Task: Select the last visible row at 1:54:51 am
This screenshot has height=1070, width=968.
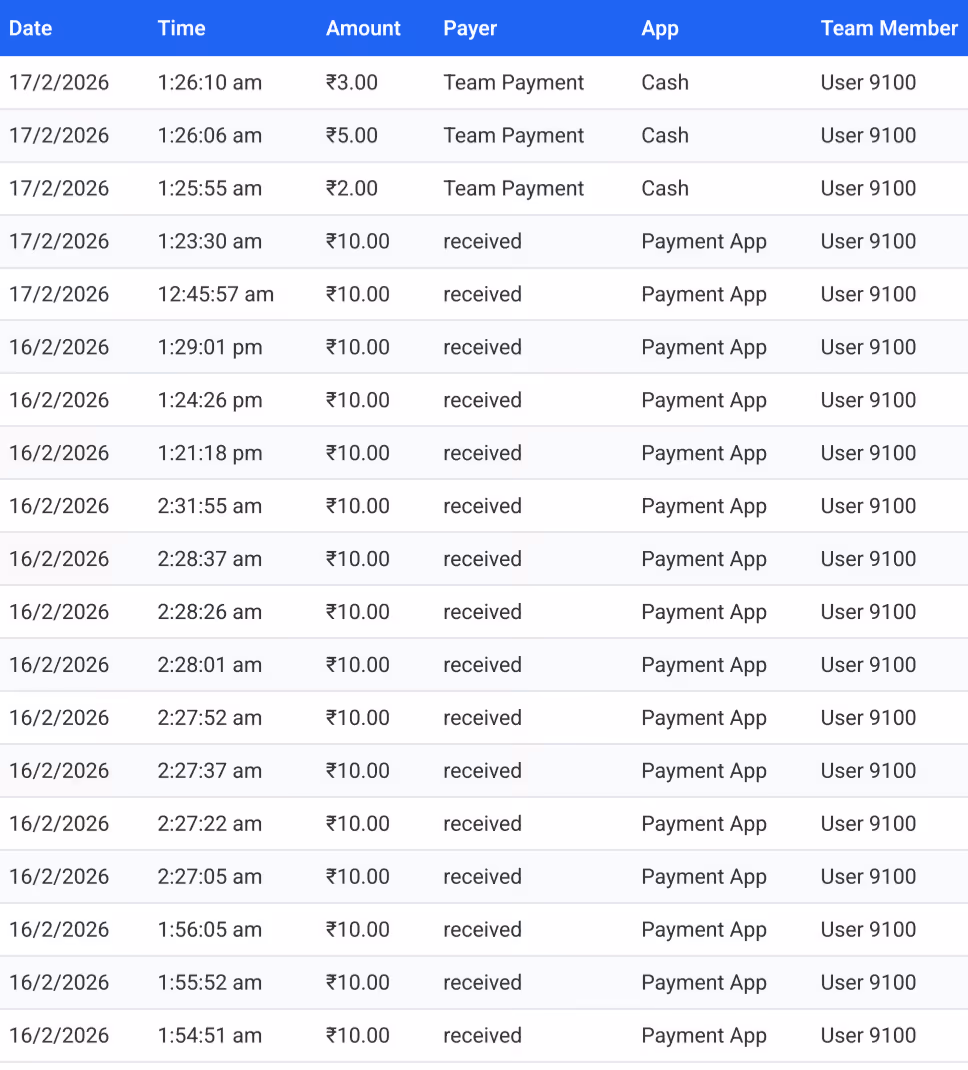Action: pyautogui.click(x=484, y=1036)
